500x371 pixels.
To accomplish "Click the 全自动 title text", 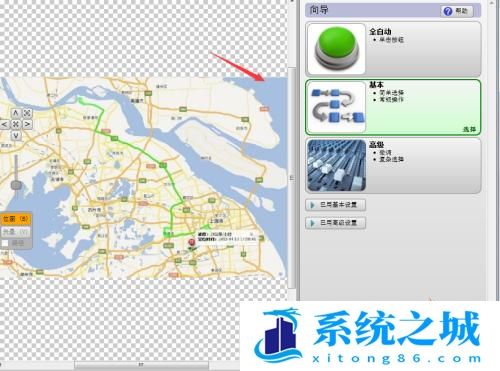I will point(380,32).
